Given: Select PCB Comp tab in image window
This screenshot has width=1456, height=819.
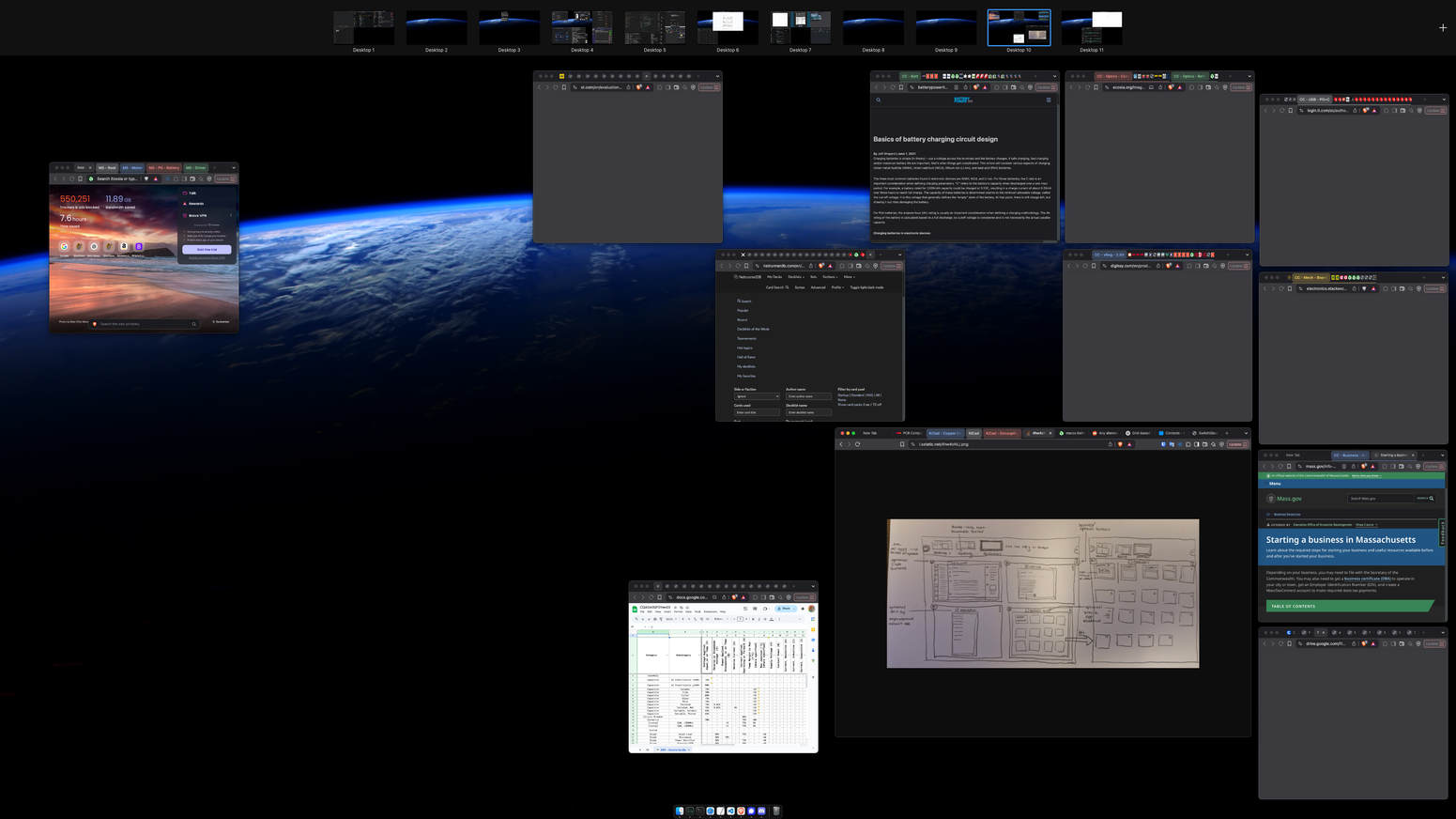Looking at the screenshot, I should tap(909, 433).
